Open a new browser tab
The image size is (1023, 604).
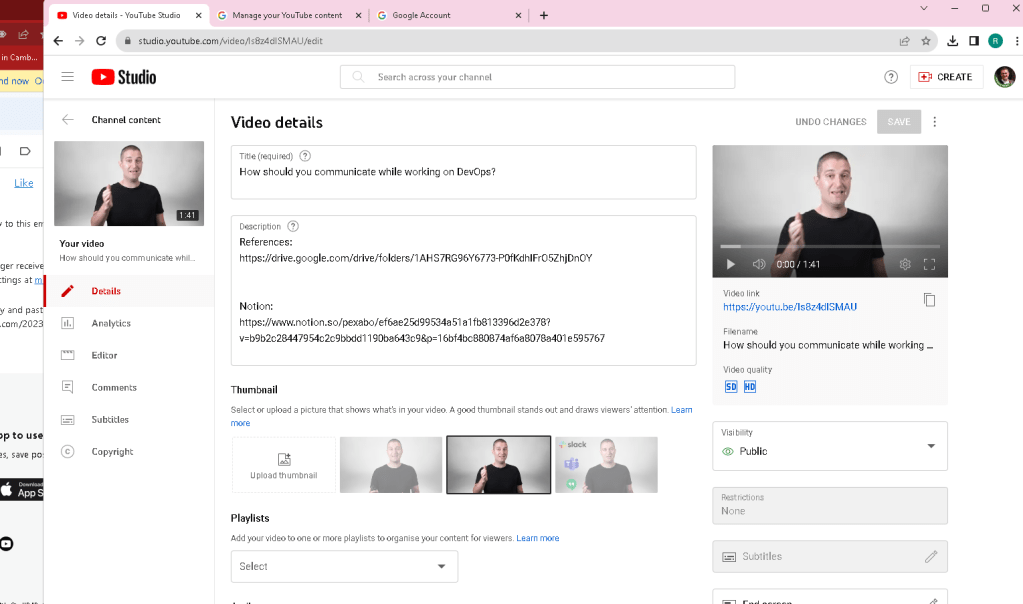[x=543, y=15]
